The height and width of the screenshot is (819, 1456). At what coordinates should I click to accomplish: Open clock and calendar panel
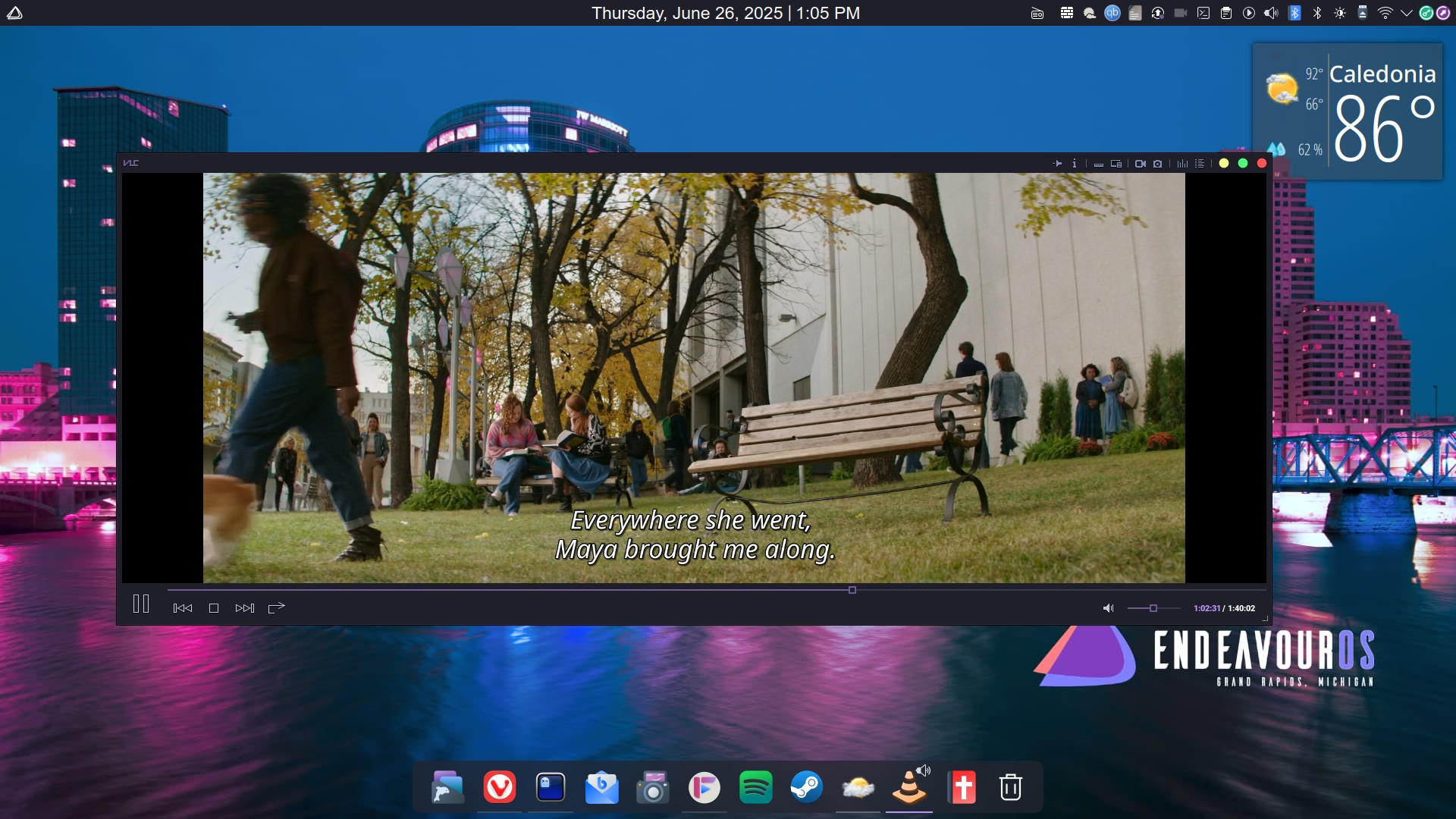pyautogui.click(x=725, y=13)
